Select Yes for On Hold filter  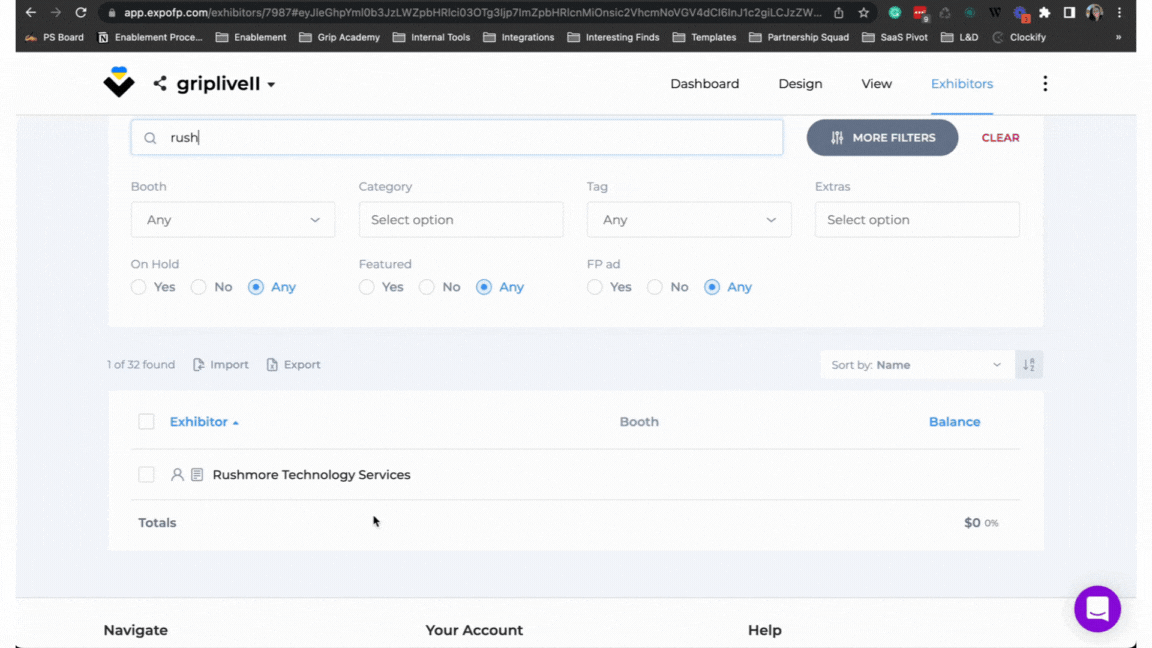click(139, 287)
